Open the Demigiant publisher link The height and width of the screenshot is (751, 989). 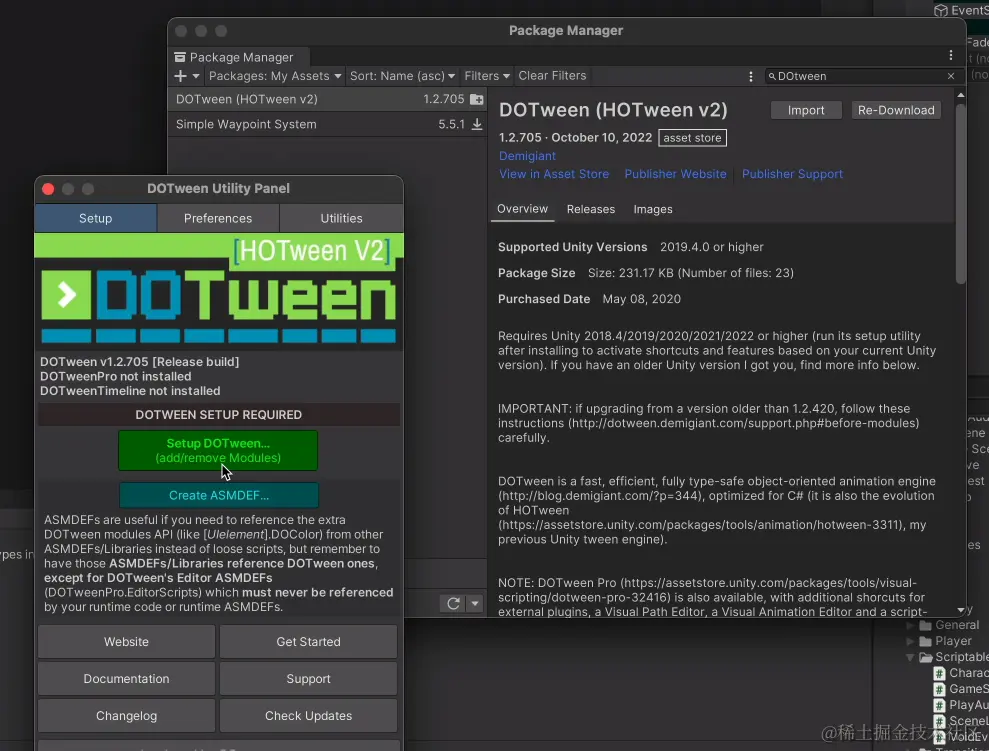pyautogui.click(x=527, y=156)
